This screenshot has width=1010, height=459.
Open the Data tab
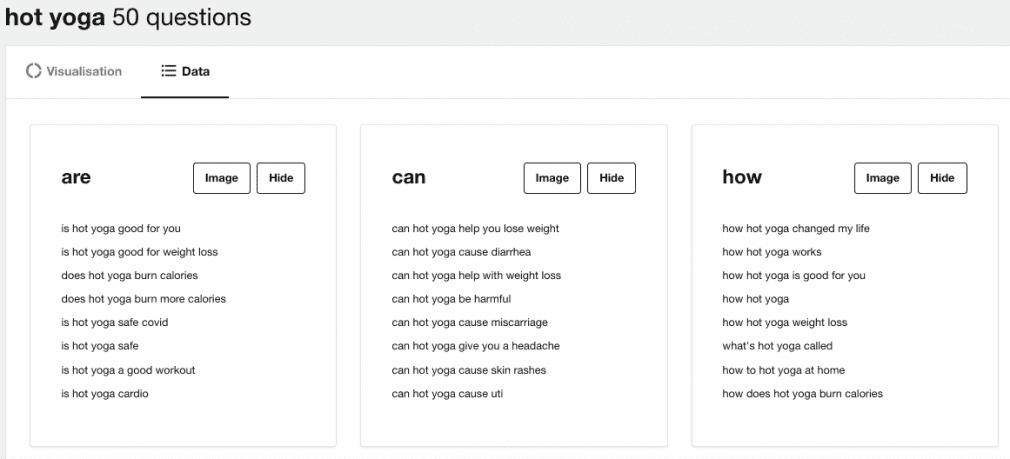pos(185,71)
